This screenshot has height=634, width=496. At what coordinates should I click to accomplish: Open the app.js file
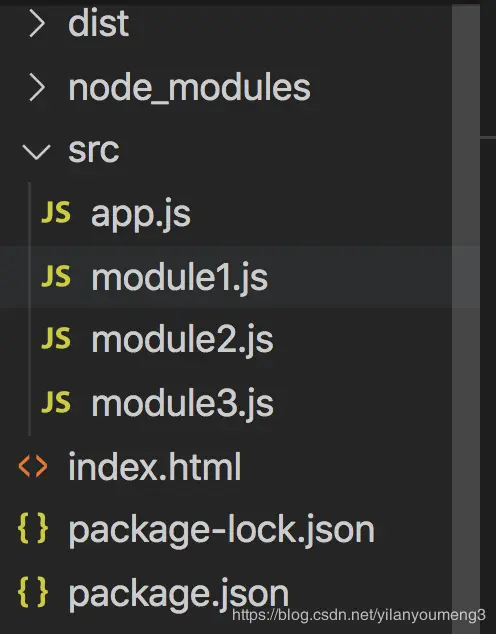point(141,215)
